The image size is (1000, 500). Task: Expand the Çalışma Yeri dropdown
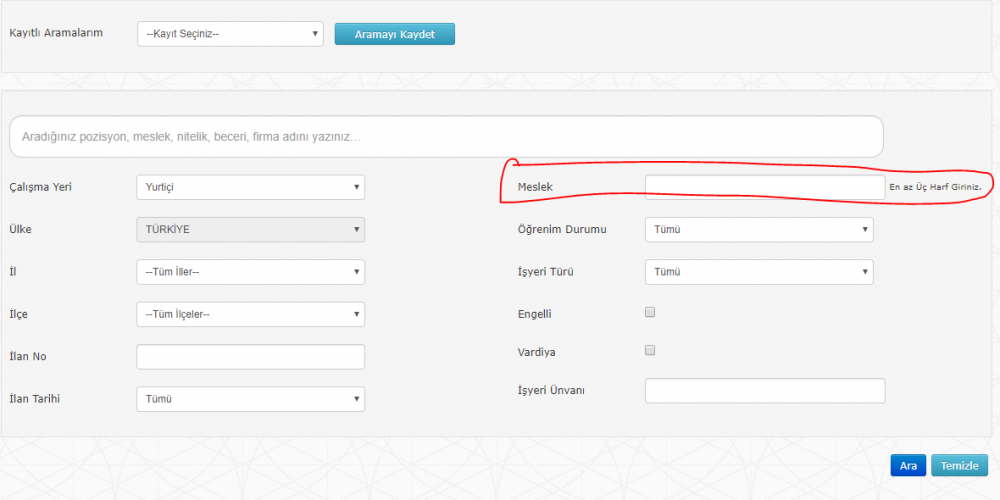click(x=250, y=187)
